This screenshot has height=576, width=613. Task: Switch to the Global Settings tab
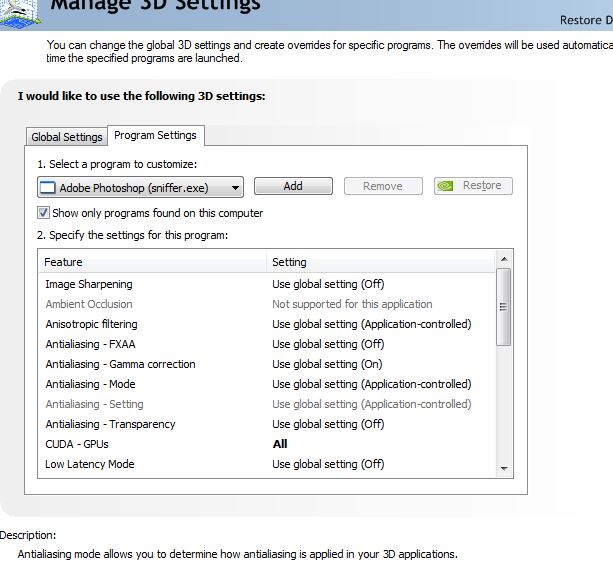click(x=66, y=137)
